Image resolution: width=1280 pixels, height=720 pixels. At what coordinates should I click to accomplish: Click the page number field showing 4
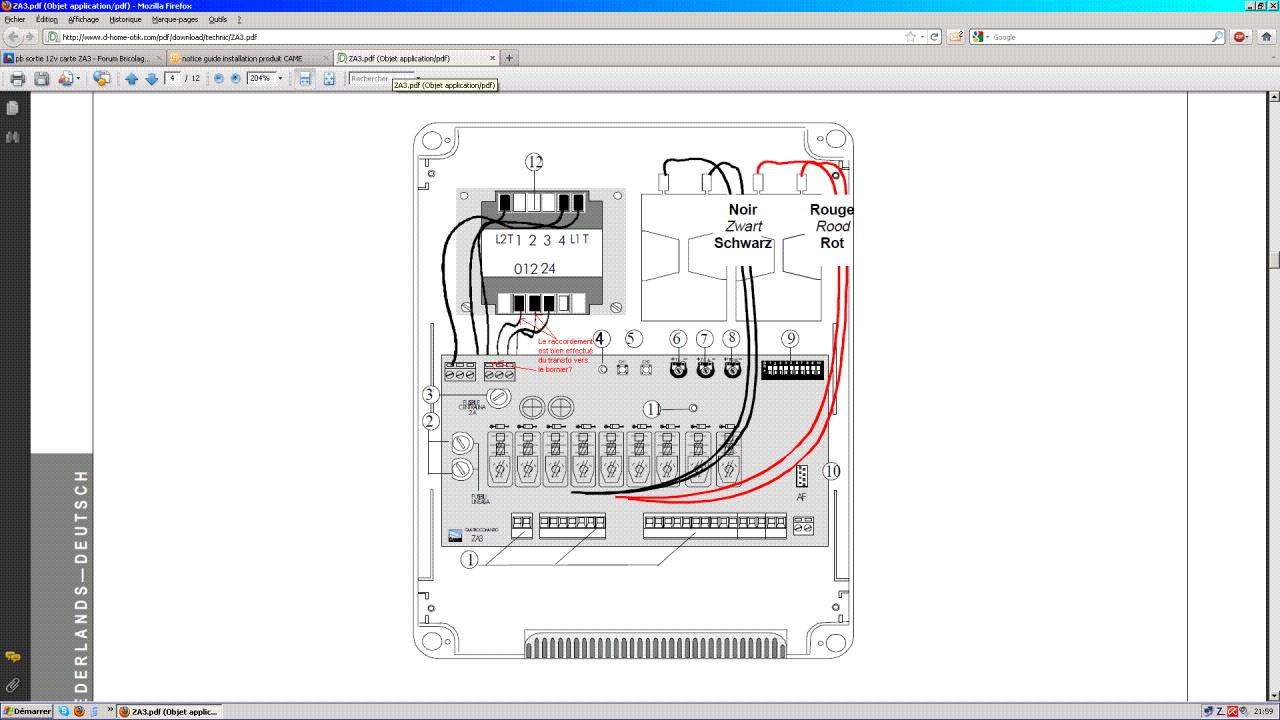(x=173, y=78)
